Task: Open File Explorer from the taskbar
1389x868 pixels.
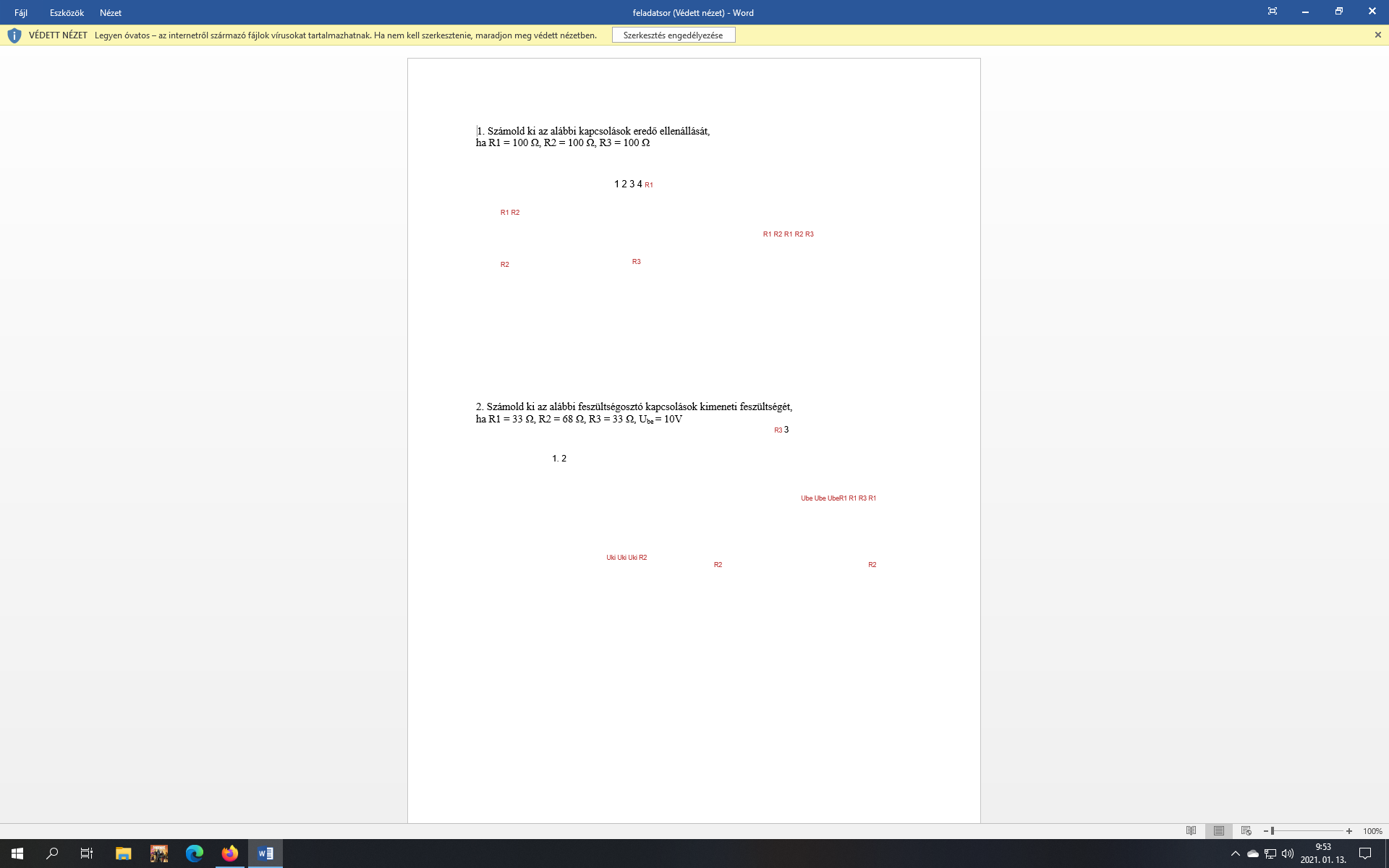Action: click(x=123, y=854)
